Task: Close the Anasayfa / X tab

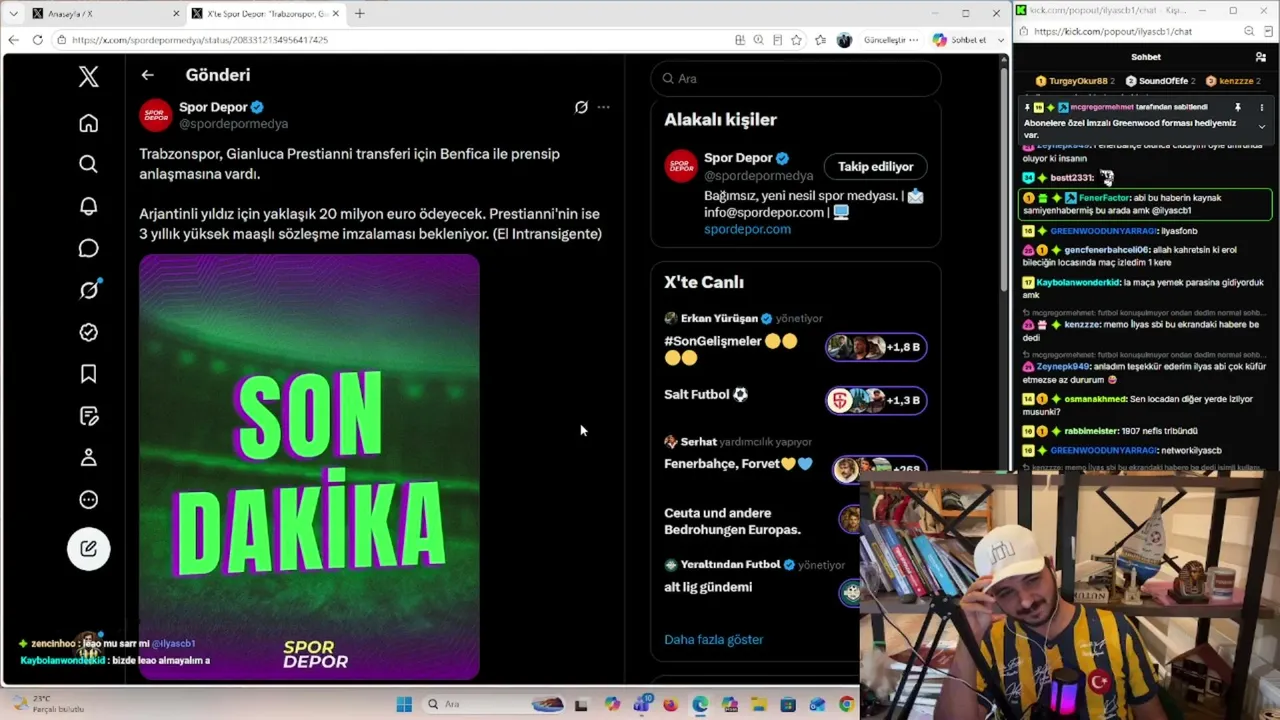Action: 177,14
